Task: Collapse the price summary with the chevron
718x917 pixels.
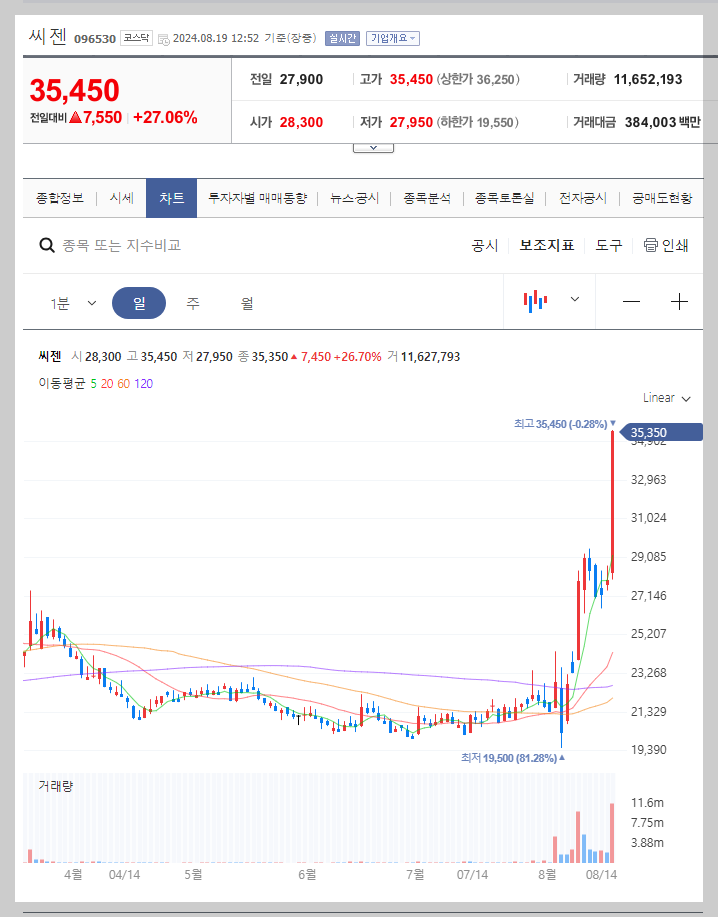Action: coord(373,146)
